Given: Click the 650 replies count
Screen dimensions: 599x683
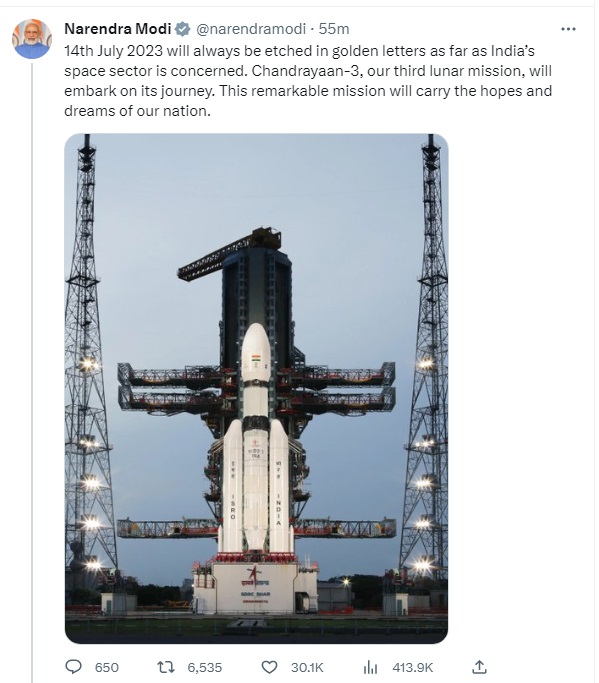Looking at the screenshot, I should pos(107,667).
